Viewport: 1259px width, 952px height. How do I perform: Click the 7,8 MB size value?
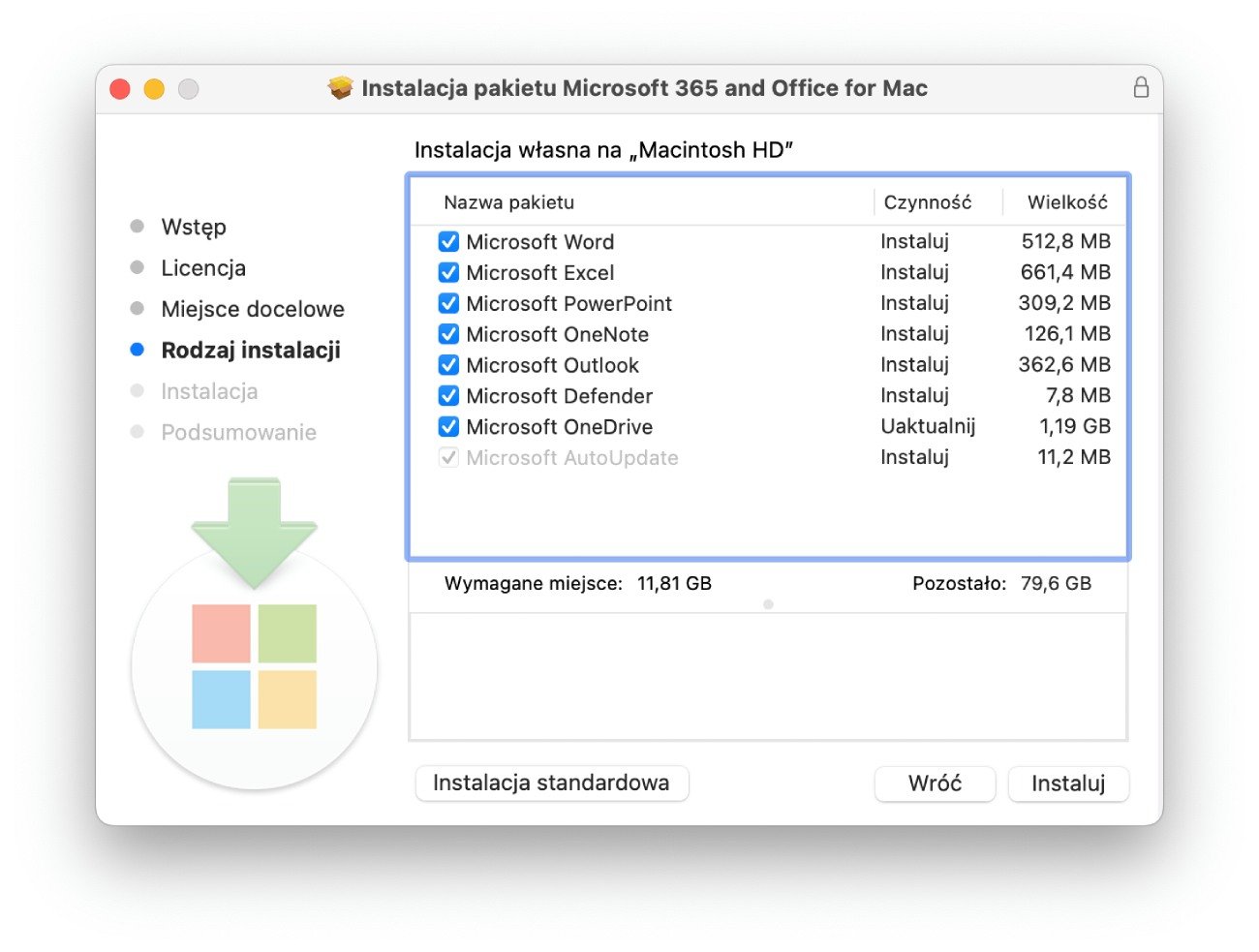point(1078,395)
